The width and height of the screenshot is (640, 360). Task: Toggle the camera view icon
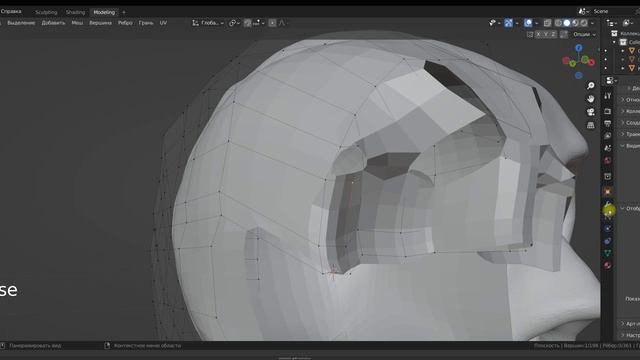(x=591, y=112)
